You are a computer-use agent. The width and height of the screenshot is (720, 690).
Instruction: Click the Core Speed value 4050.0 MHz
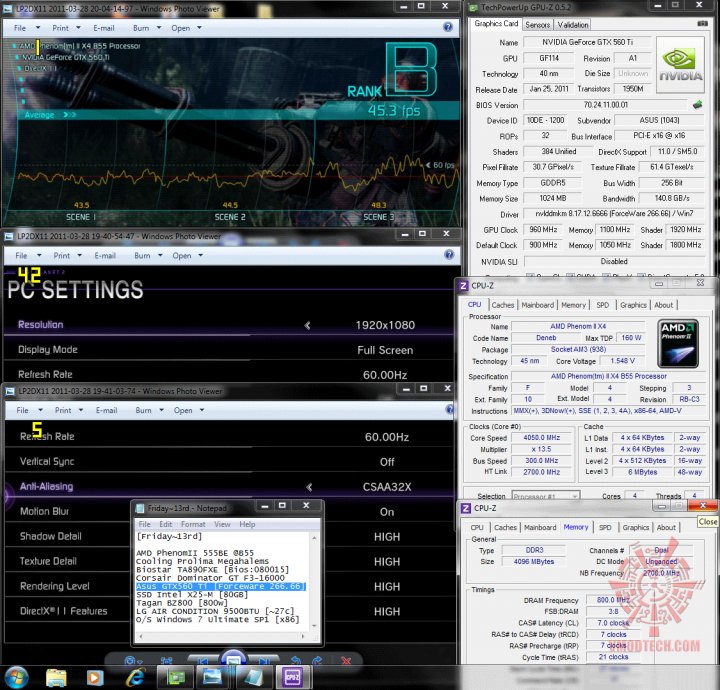point(541,438)
